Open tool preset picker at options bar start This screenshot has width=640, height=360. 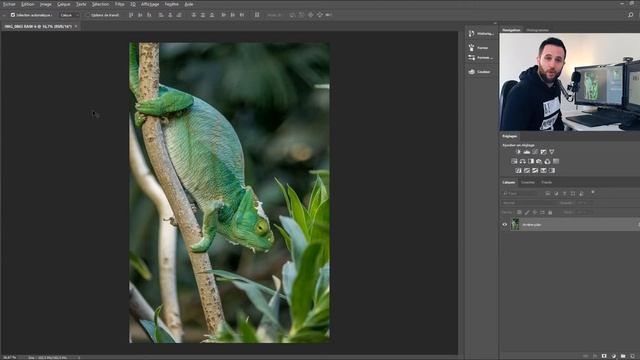(x=4, y=15)
